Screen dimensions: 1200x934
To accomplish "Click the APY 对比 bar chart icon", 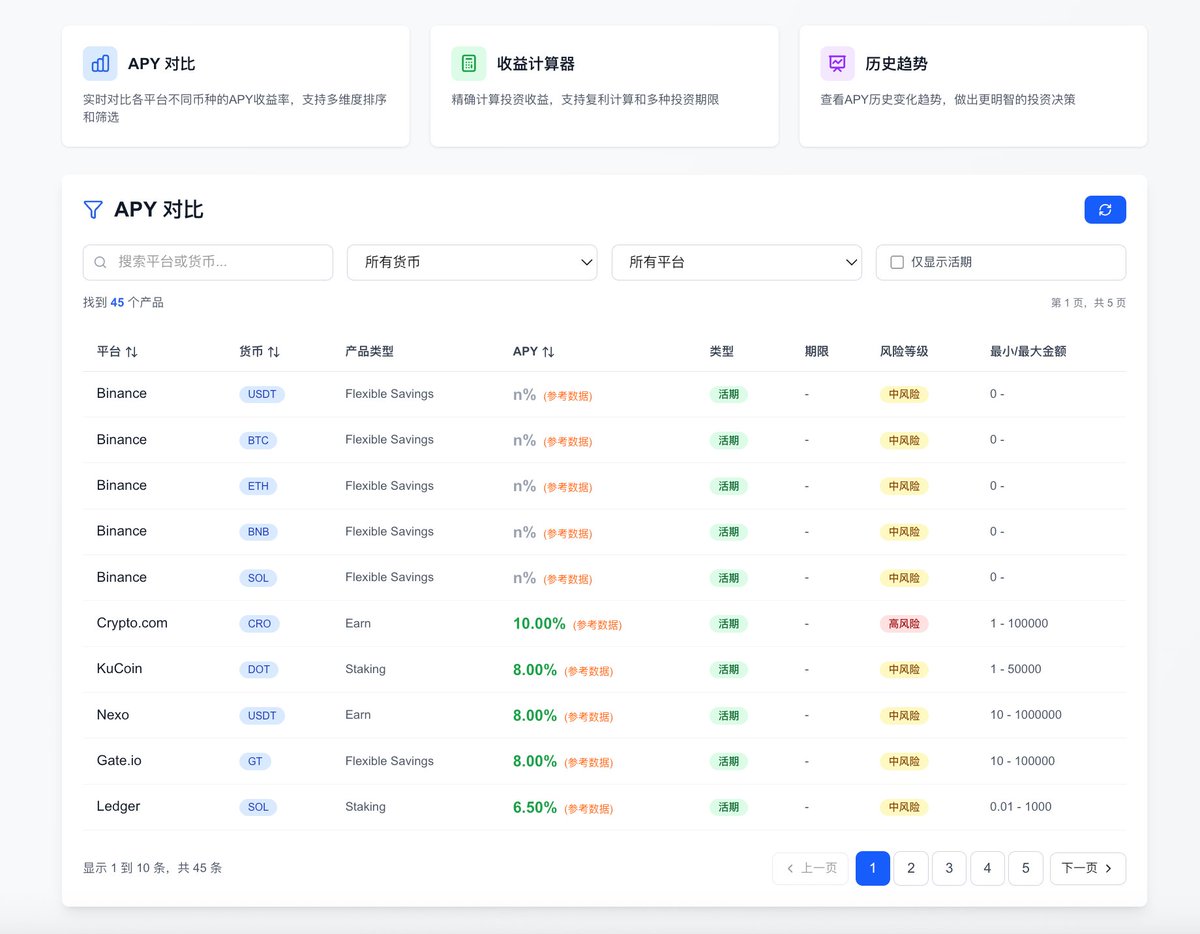I will pos(100,64).
